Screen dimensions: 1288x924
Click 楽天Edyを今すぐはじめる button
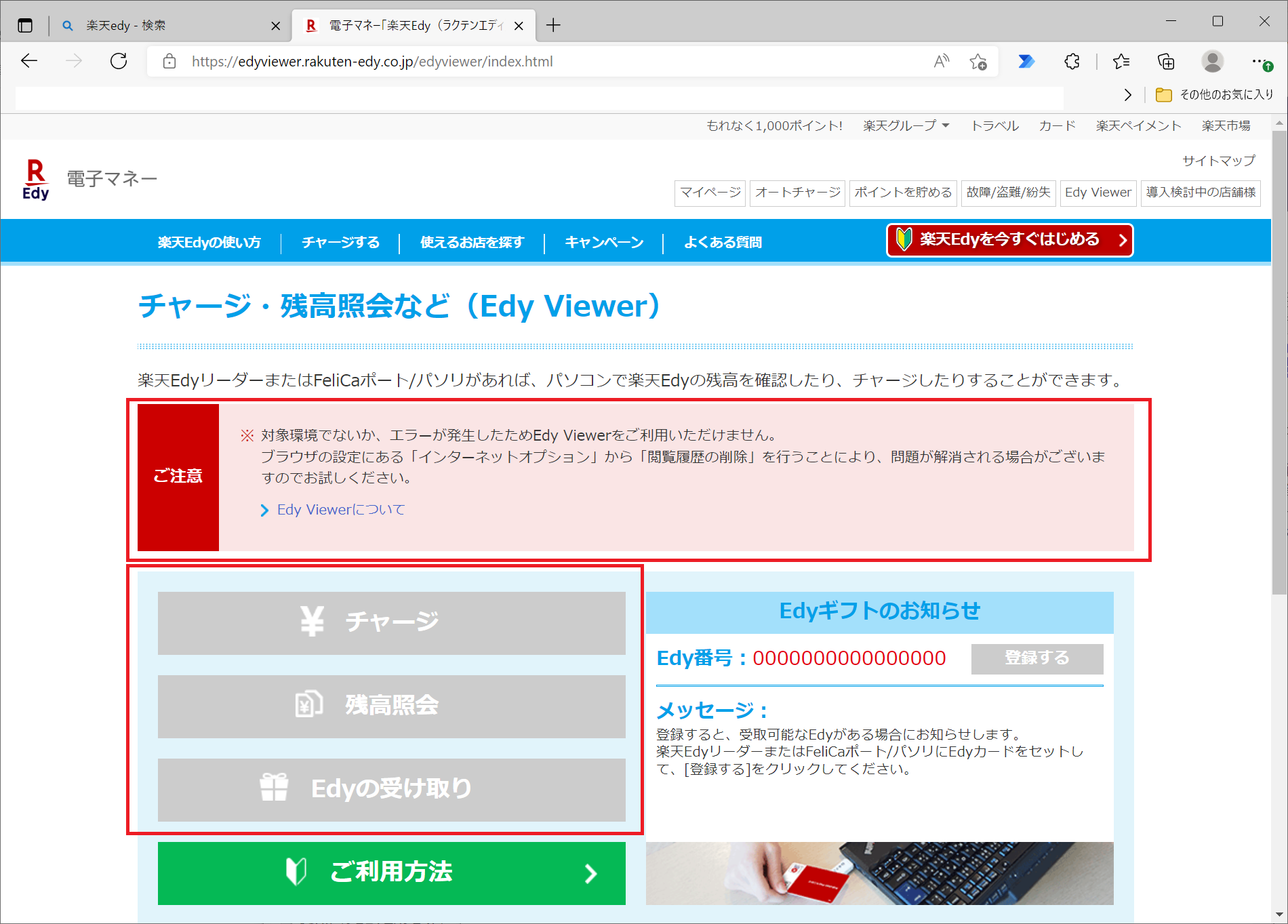(x=1009, y=240)
